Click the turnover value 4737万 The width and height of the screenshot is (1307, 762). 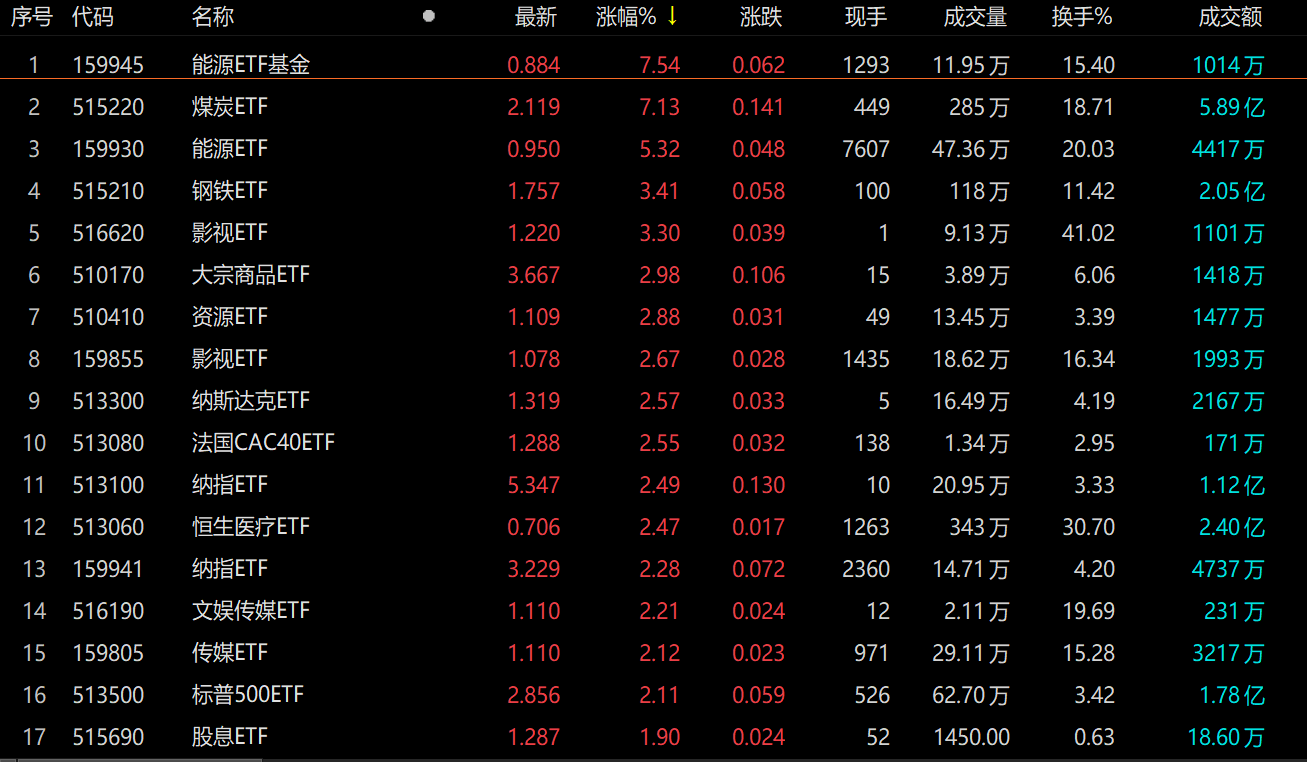point(1229,569)
